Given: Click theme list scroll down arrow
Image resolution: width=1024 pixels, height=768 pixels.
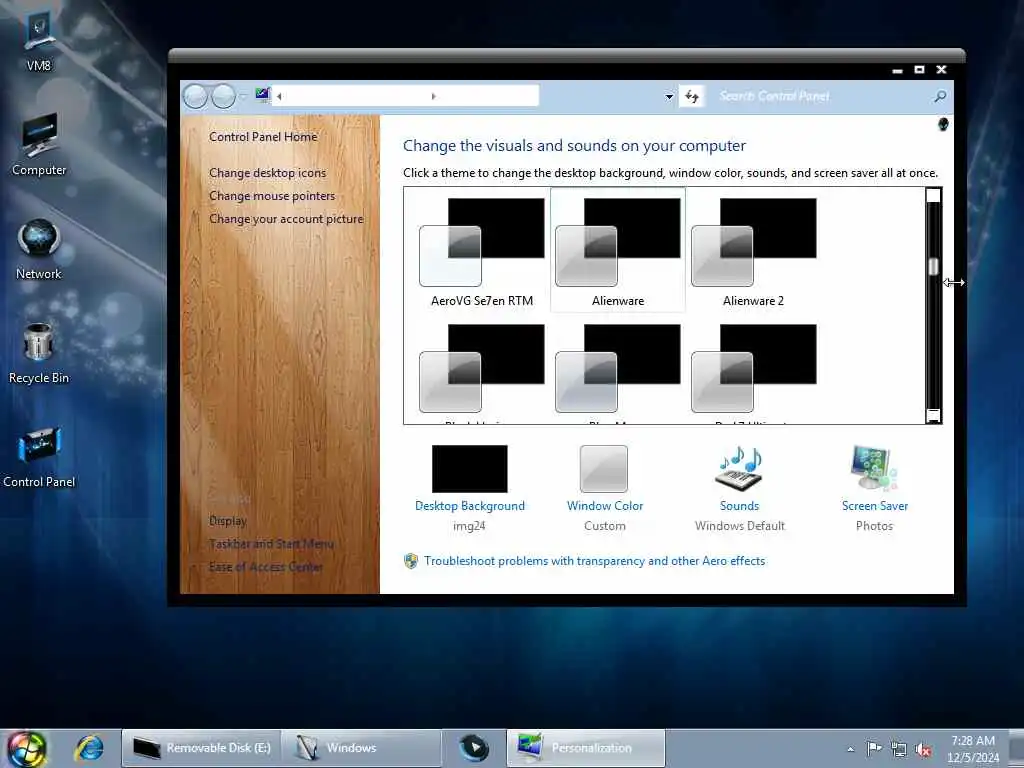Looking at the screenshot, I should point(933,415).
